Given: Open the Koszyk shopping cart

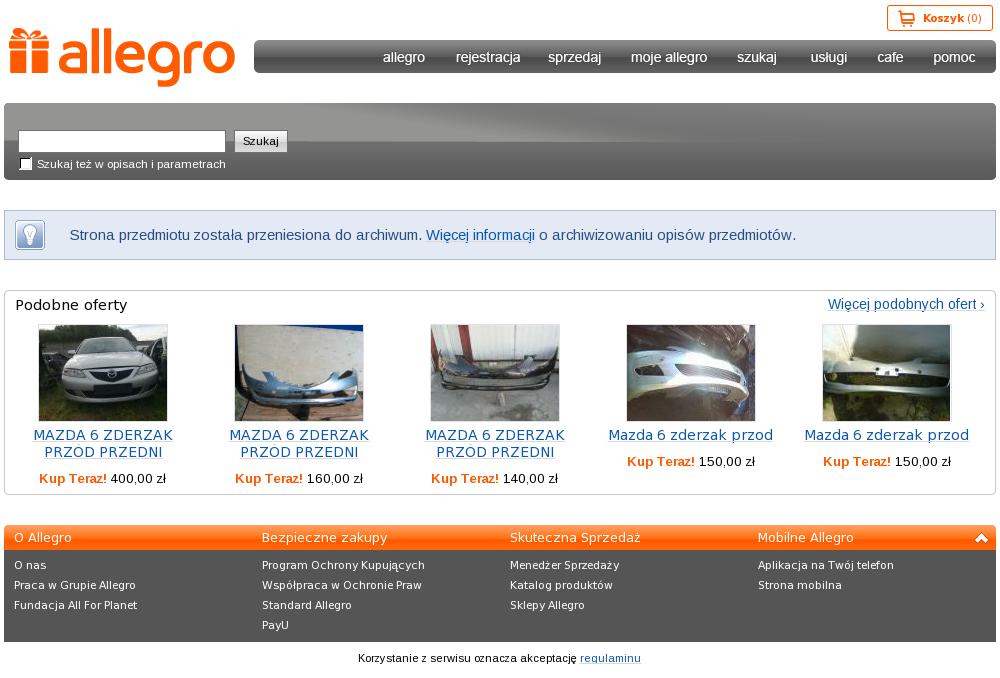Looking at the screenshot, I should click(x=939, y=18).
